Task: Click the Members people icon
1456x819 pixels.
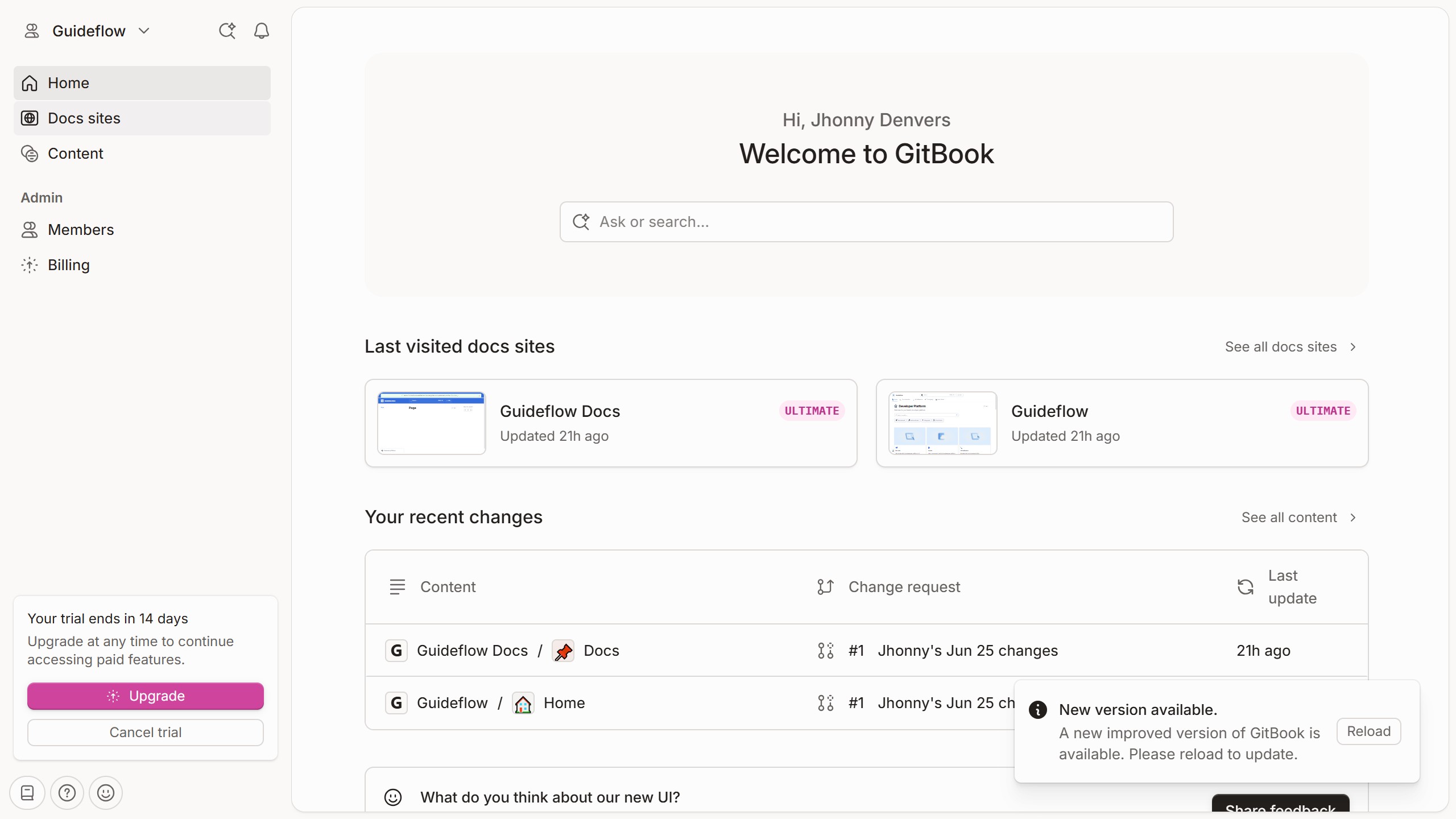Action: [x=30, y=230]
